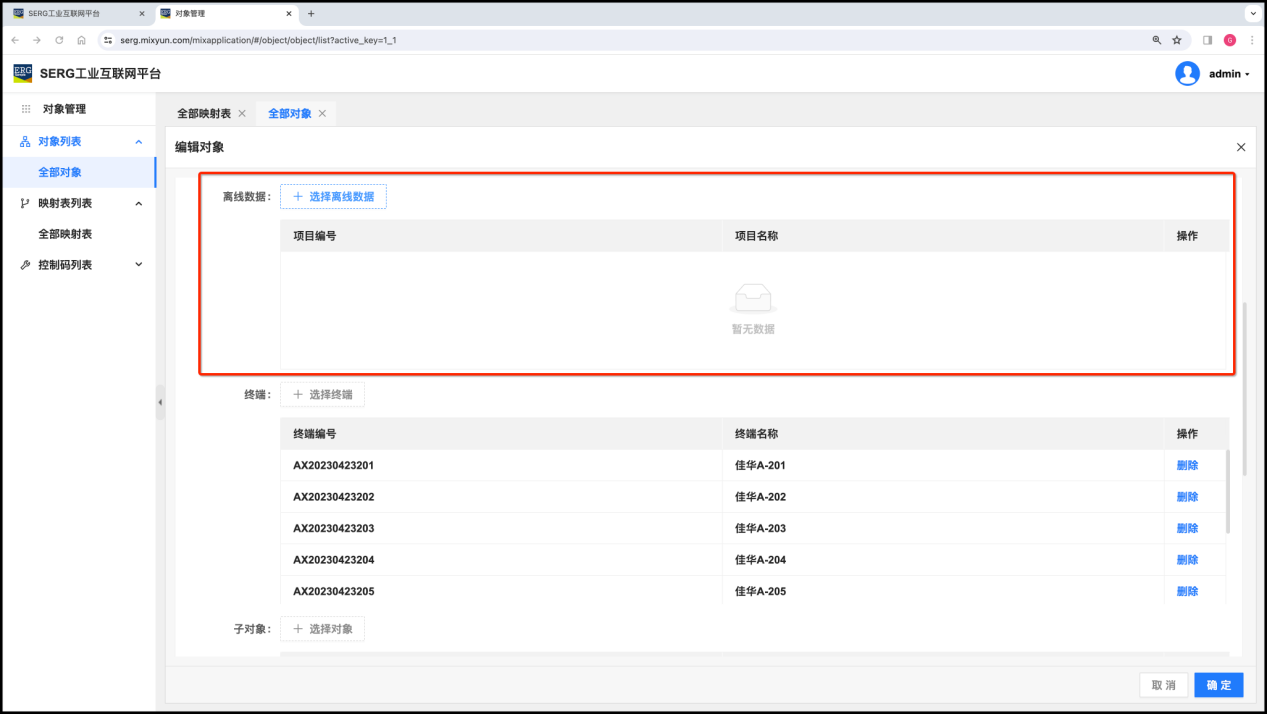Click 确定 to confirm the edit

pos(1218,685)
